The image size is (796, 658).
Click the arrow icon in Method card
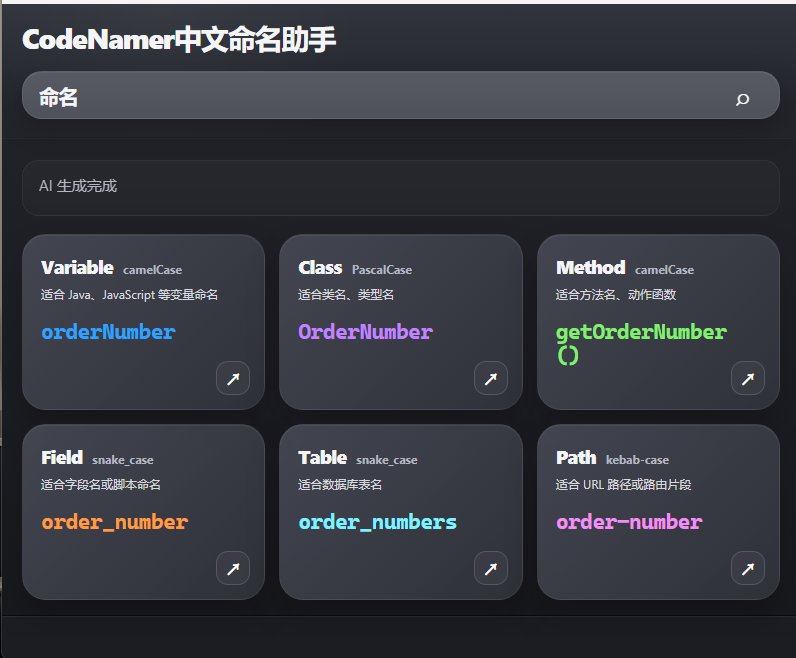(x=747, y=378)
